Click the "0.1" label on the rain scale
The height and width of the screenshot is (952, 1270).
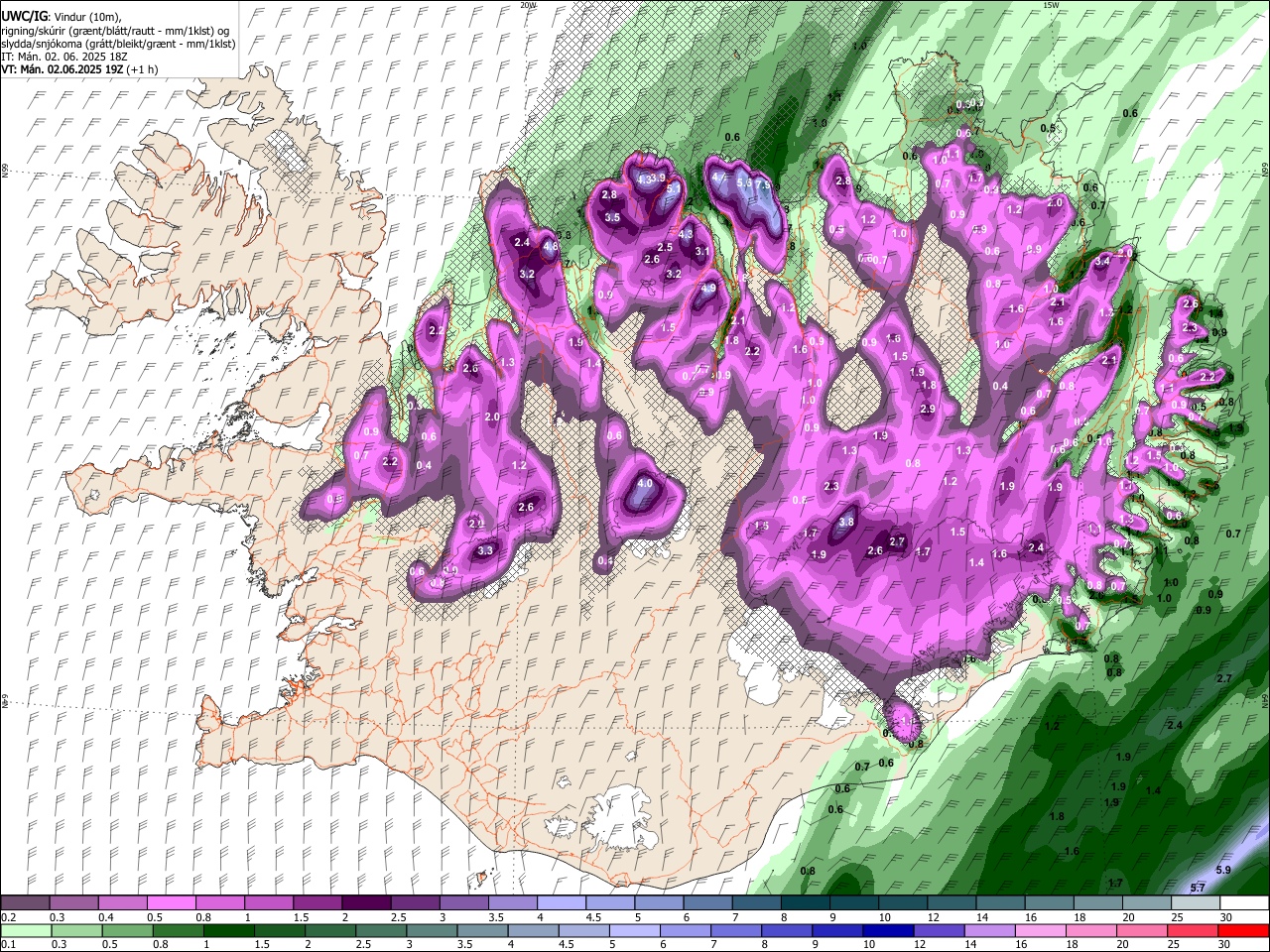pyautogui.click(x=9, y=945)
